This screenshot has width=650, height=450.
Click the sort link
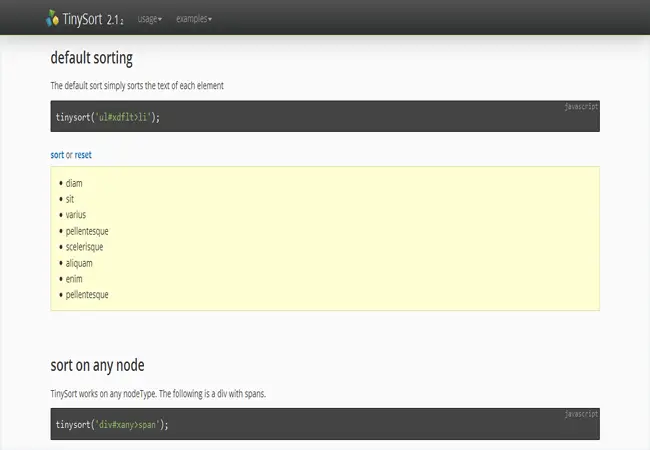(x=57, y=155)
